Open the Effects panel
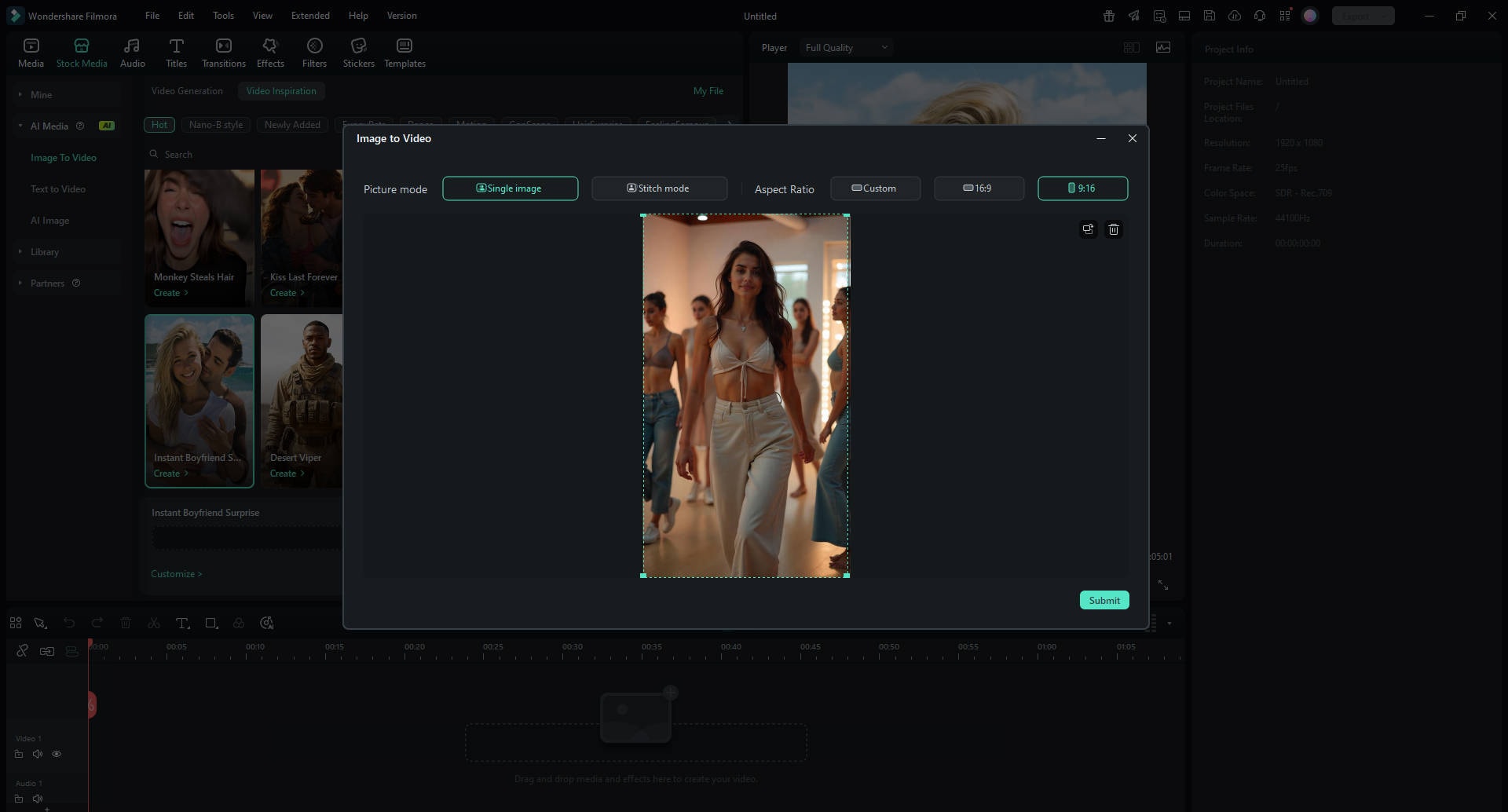Viewport: 1508px width, 812px height. pos(270,53)
